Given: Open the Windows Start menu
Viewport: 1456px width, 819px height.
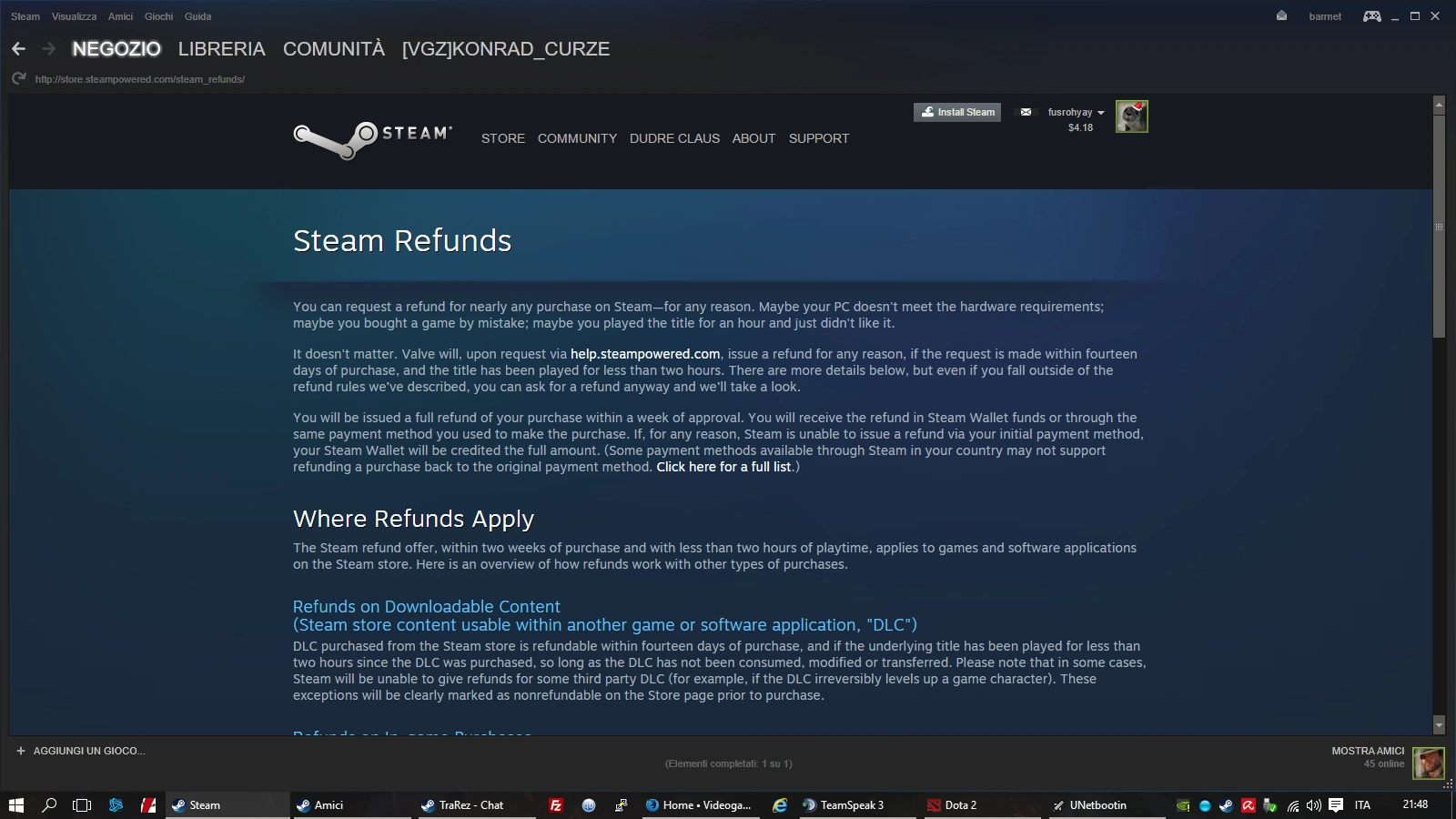Looking at the screenshot, I should click(16, 805).
